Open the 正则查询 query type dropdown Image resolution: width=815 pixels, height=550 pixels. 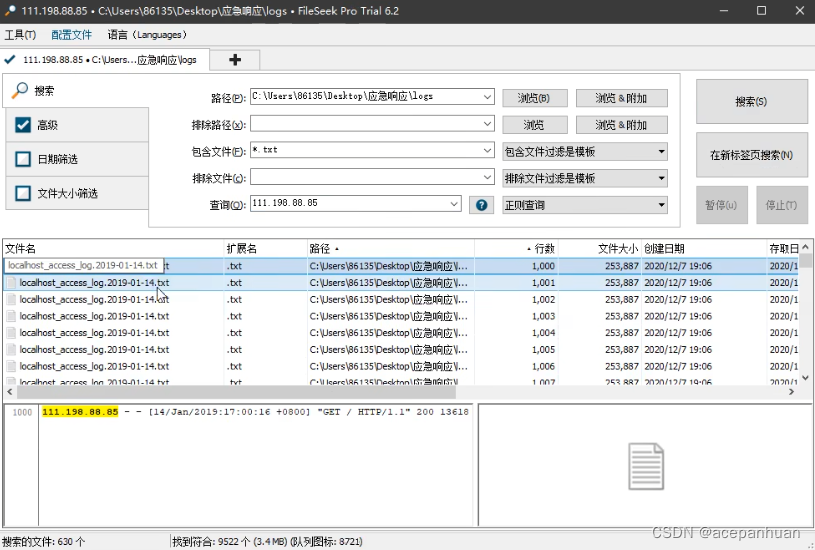click(585, 205)
